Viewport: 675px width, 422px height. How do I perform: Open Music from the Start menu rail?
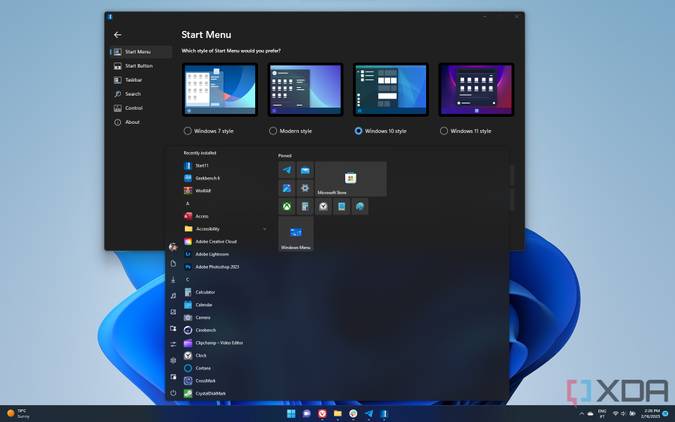point(173,296)
